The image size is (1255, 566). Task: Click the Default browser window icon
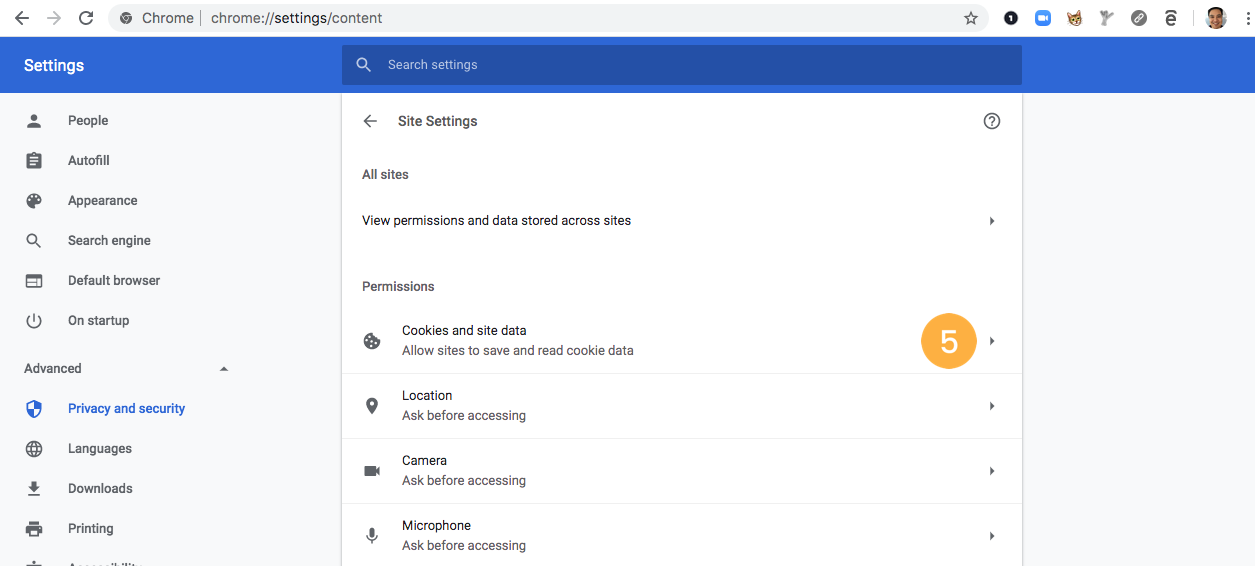pos(34,280)
